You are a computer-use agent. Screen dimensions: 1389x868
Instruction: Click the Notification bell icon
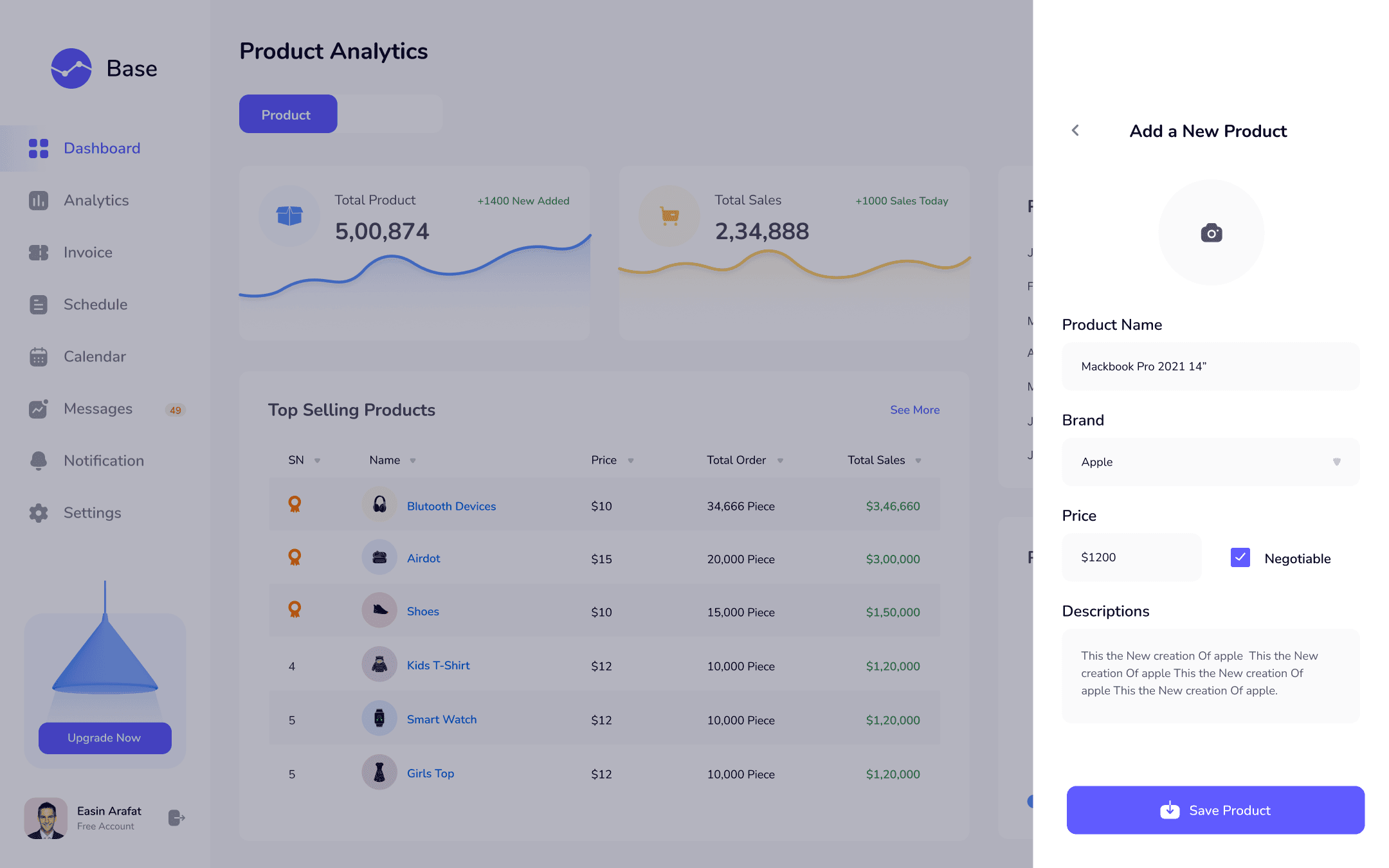[x=39, y=461]
